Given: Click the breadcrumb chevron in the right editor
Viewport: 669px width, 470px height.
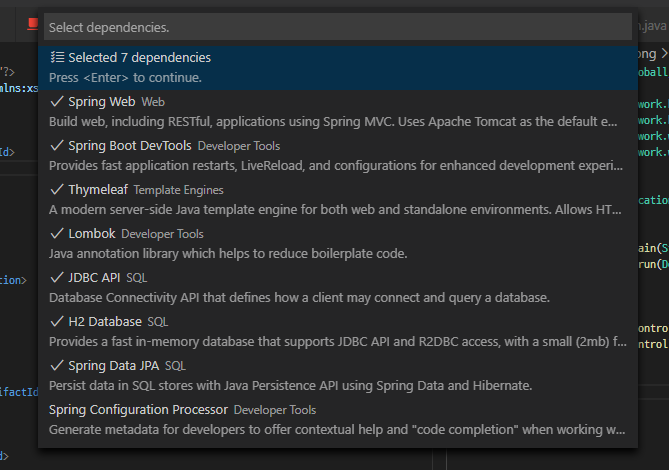Looking at the screenshot, I should pos(664,54).
